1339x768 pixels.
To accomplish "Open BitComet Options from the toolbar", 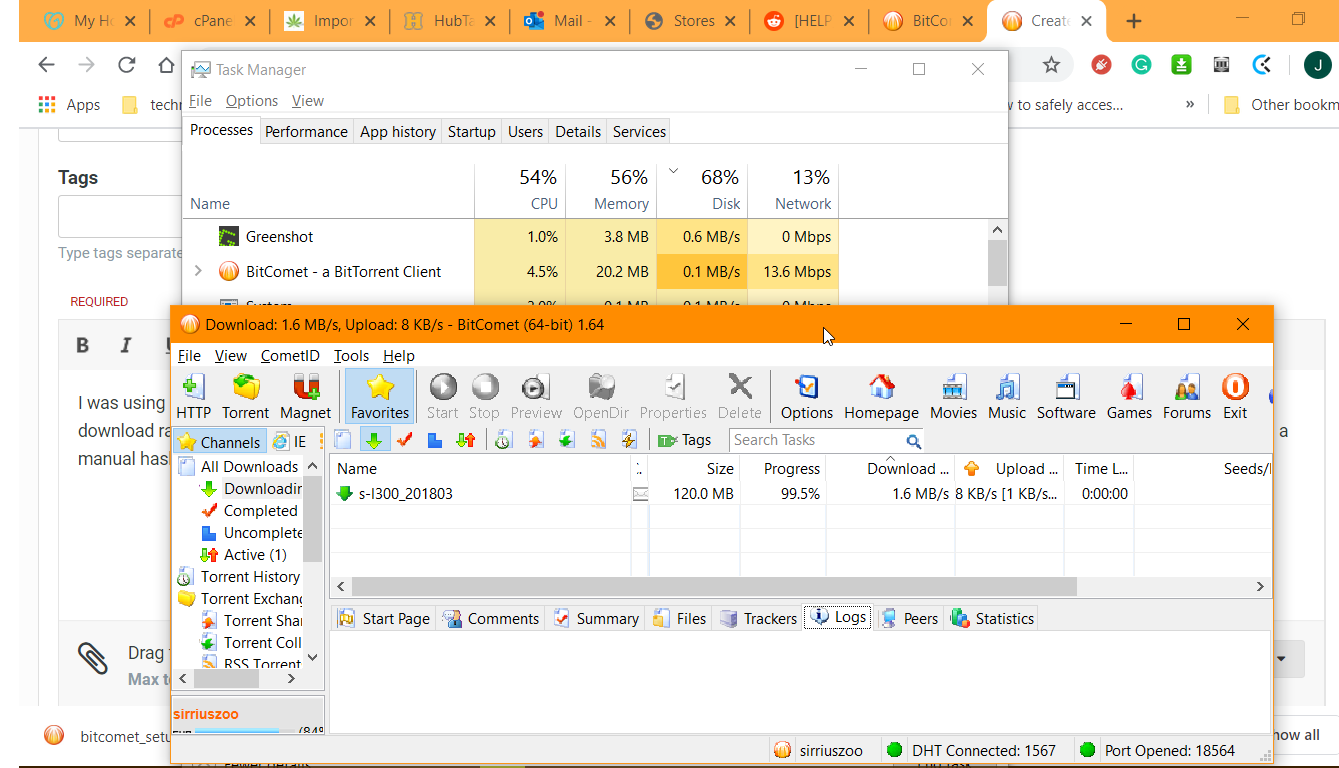I will click(x=807, y=396).
